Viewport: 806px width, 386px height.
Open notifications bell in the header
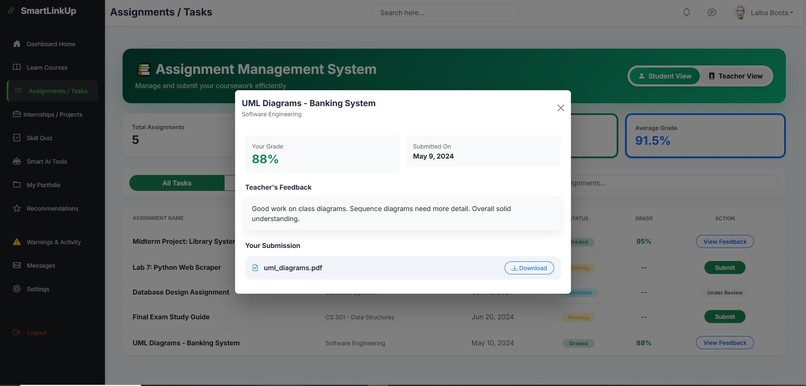coord(686,12)
